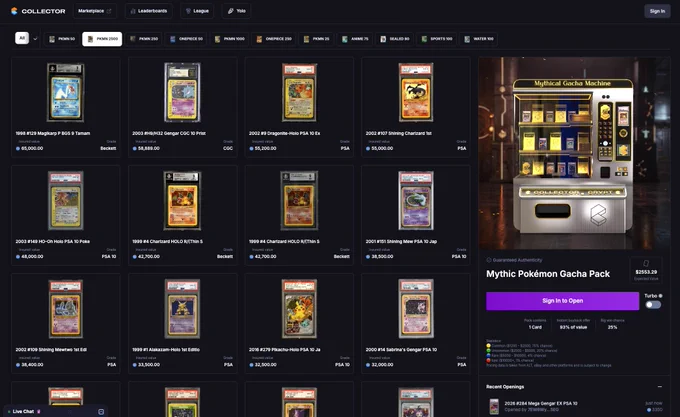Click the $2553.29 expected value text
680x417 pixels.
[646, 272]
